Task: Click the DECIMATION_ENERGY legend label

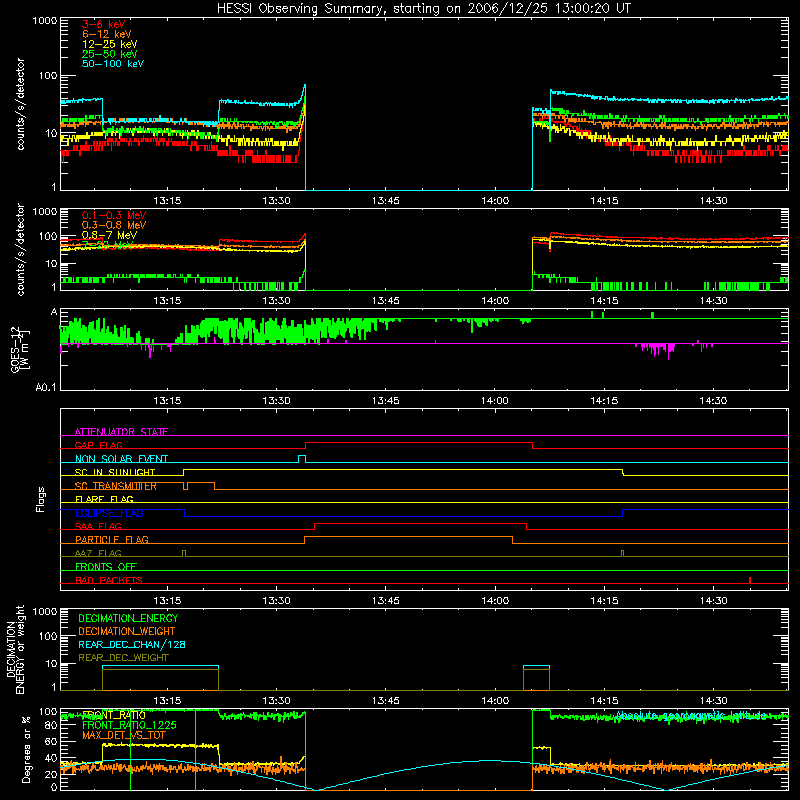Action: pos(128,618)
